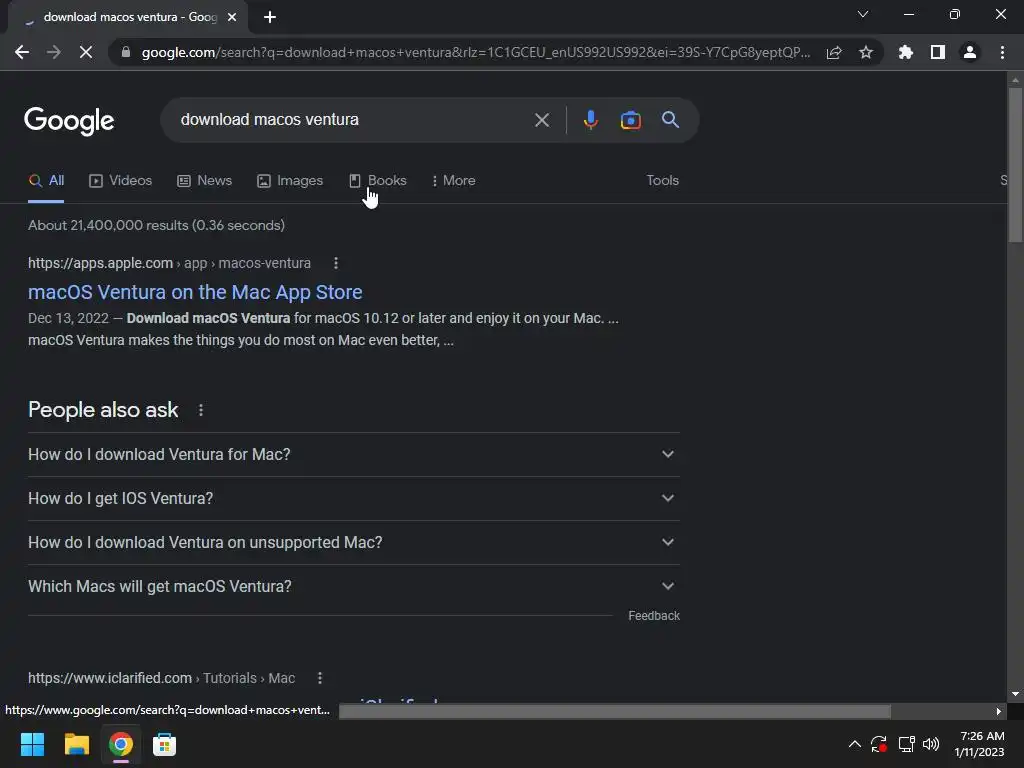Show hidden system tray icons
The width and height of the screenshot is (1024, 768).
(854, 744)
